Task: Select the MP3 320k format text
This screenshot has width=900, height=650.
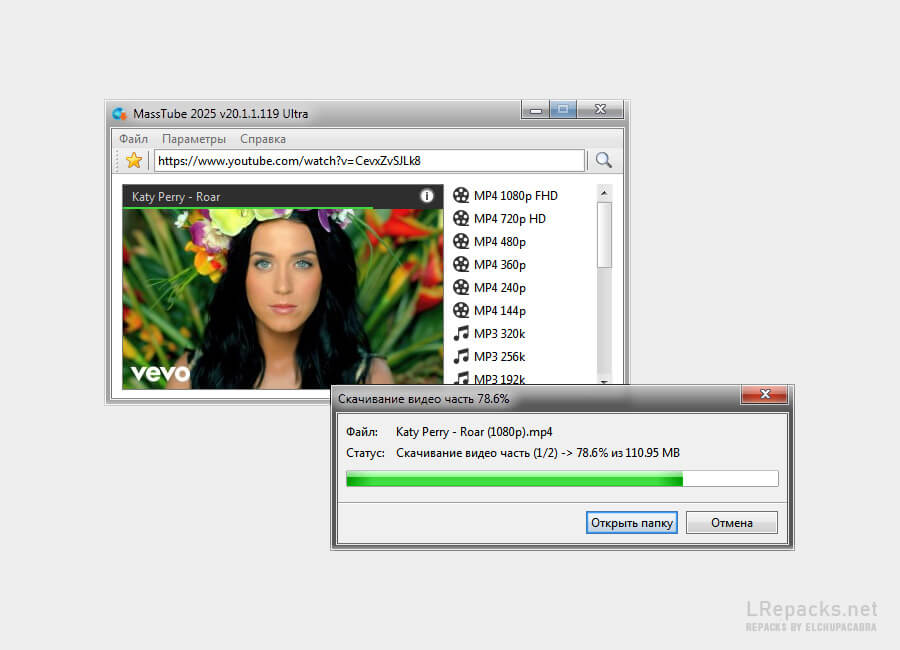Action: tap(499, 334)
